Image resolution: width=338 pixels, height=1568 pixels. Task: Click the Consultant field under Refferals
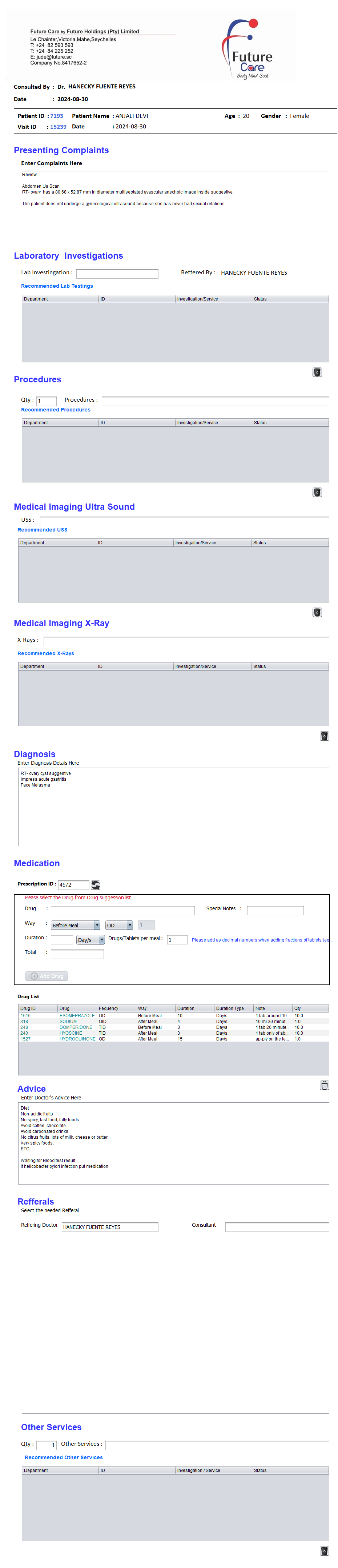[277, 1226]
